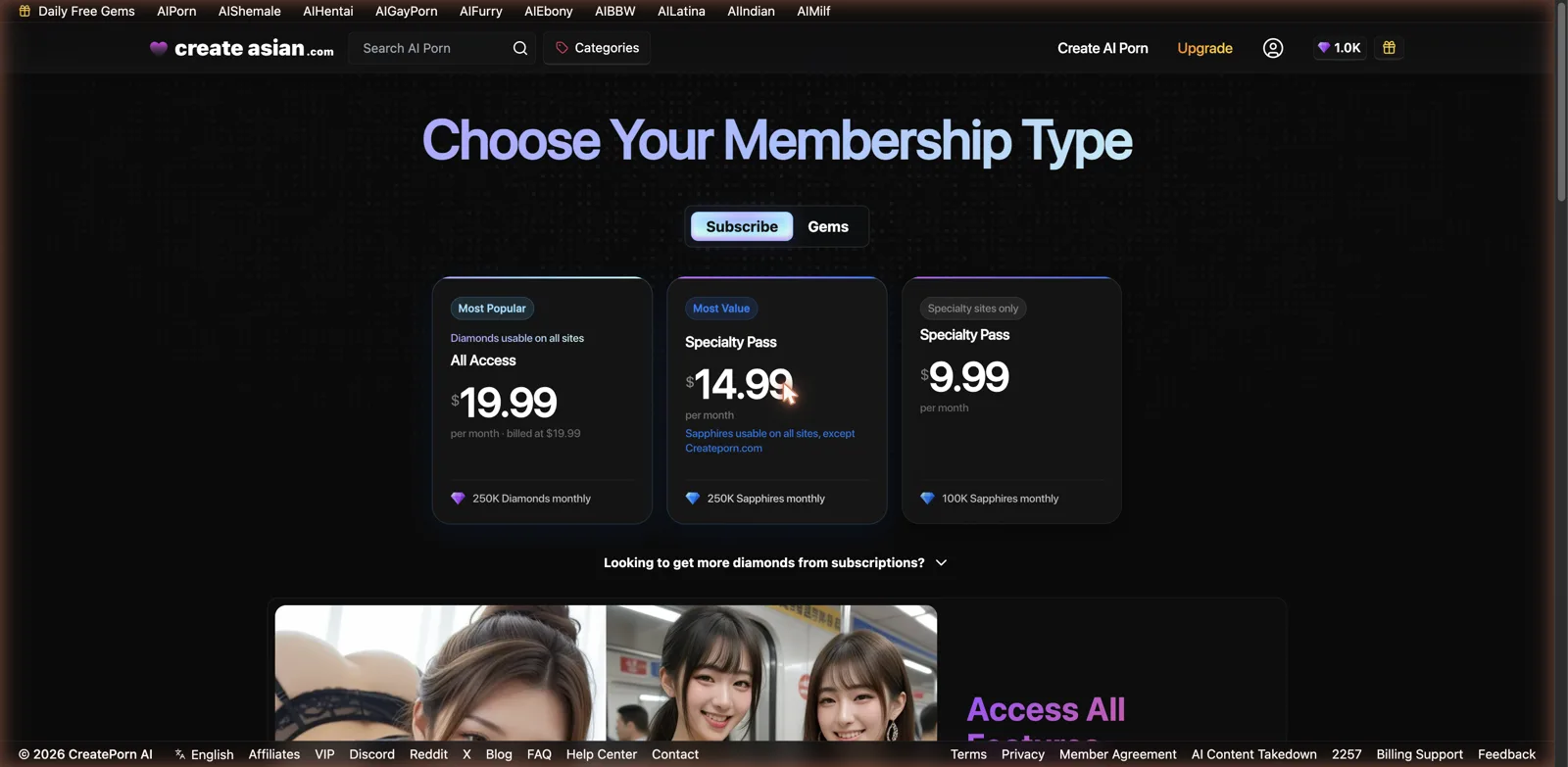The height and width of the screenshot is (767, 1568).
Task: Click the createasian.com logo text
Action: click(x=254, y=48)
